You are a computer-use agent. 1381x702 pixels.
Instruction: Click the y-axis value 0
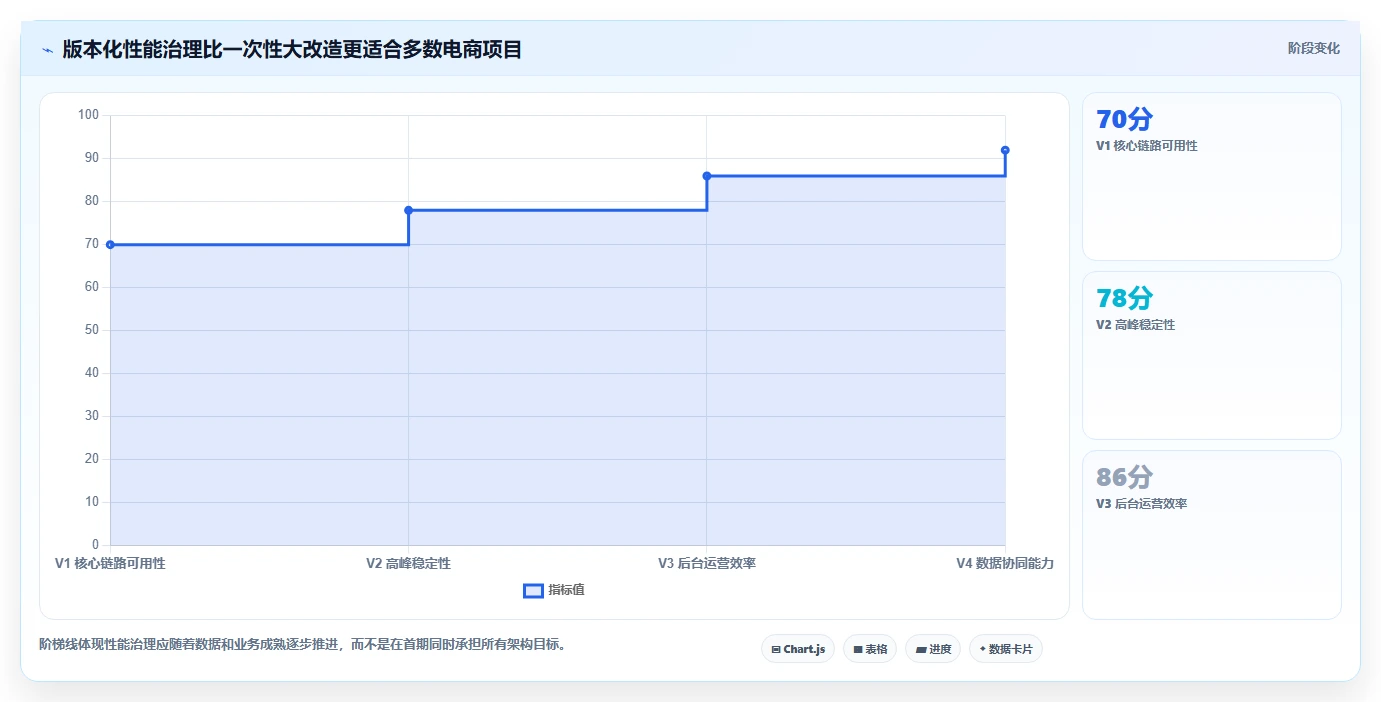pos(95,545)
